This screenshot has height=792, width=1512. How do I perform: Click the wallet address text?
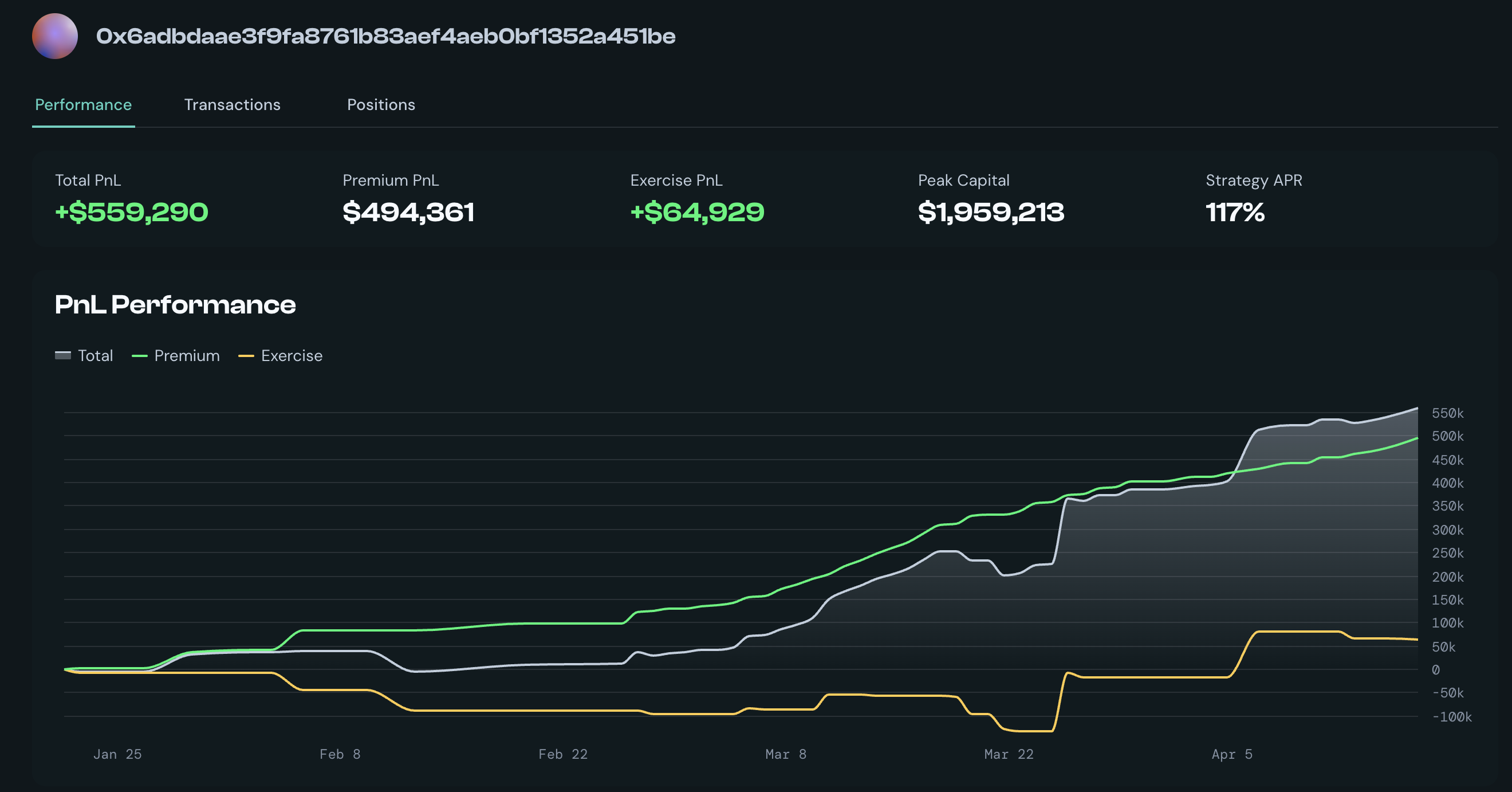coord(385,37)
